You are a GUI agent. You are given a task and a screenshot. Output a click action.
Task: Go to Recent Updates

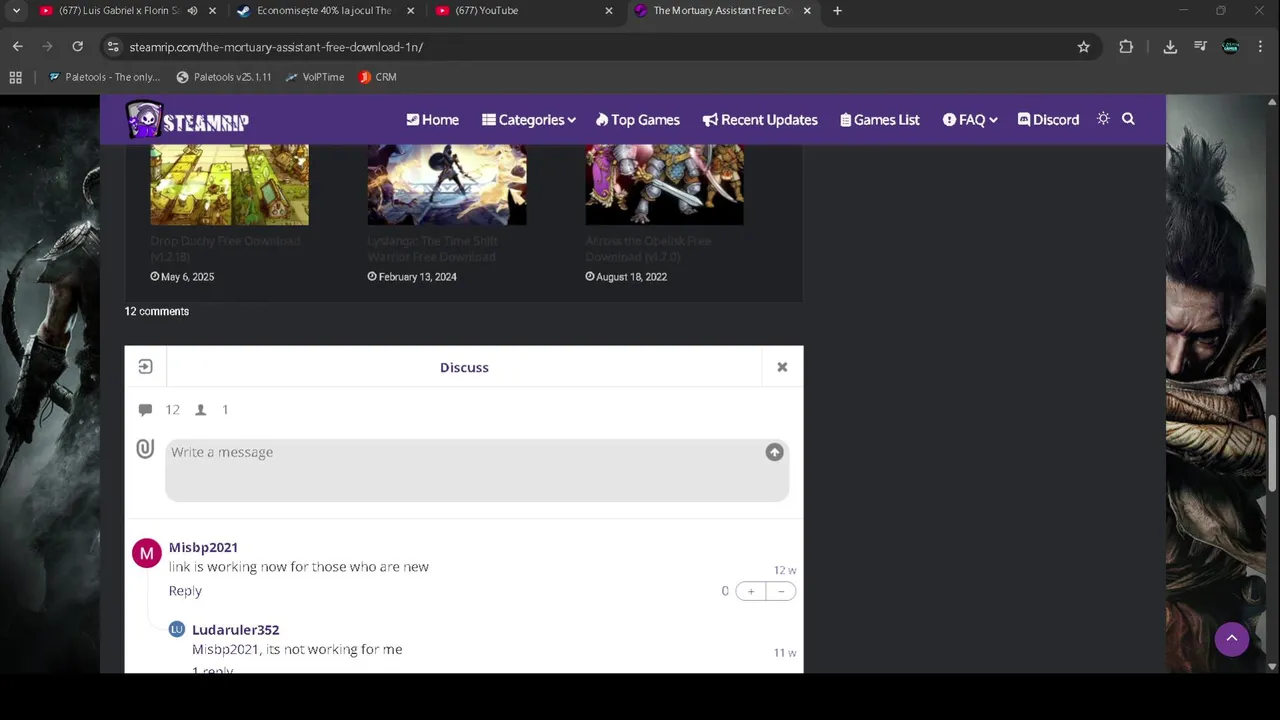click(x=760, y=120)
